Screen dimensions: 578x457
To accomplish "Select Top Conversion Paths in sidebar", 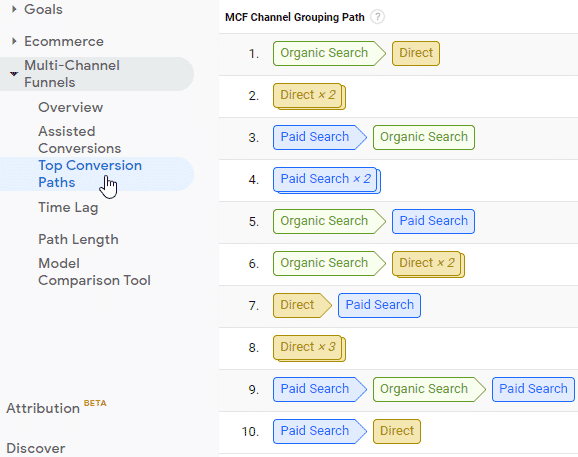I will 90,174.
